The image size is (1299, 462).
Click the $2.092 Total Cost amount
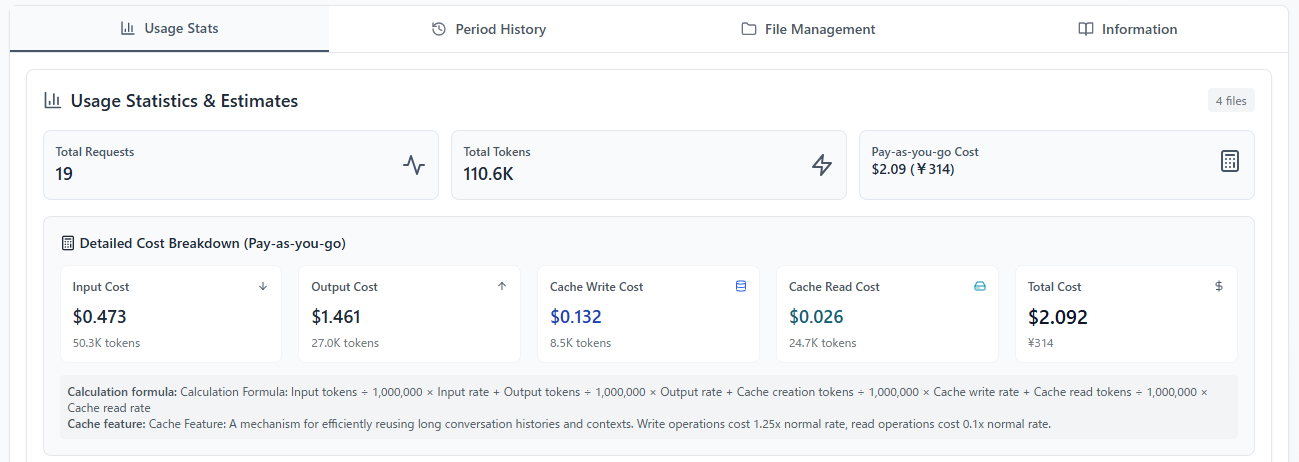coord(1058,317)
